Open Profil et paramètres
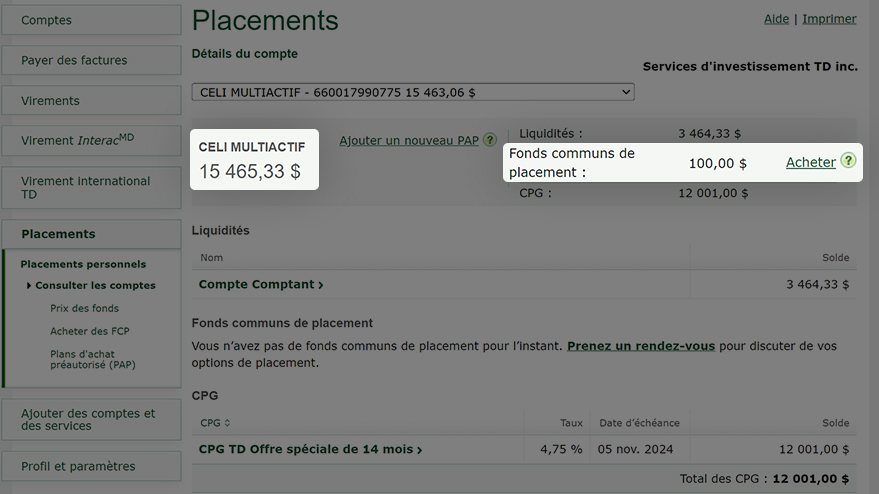 [x=91, y=466]
